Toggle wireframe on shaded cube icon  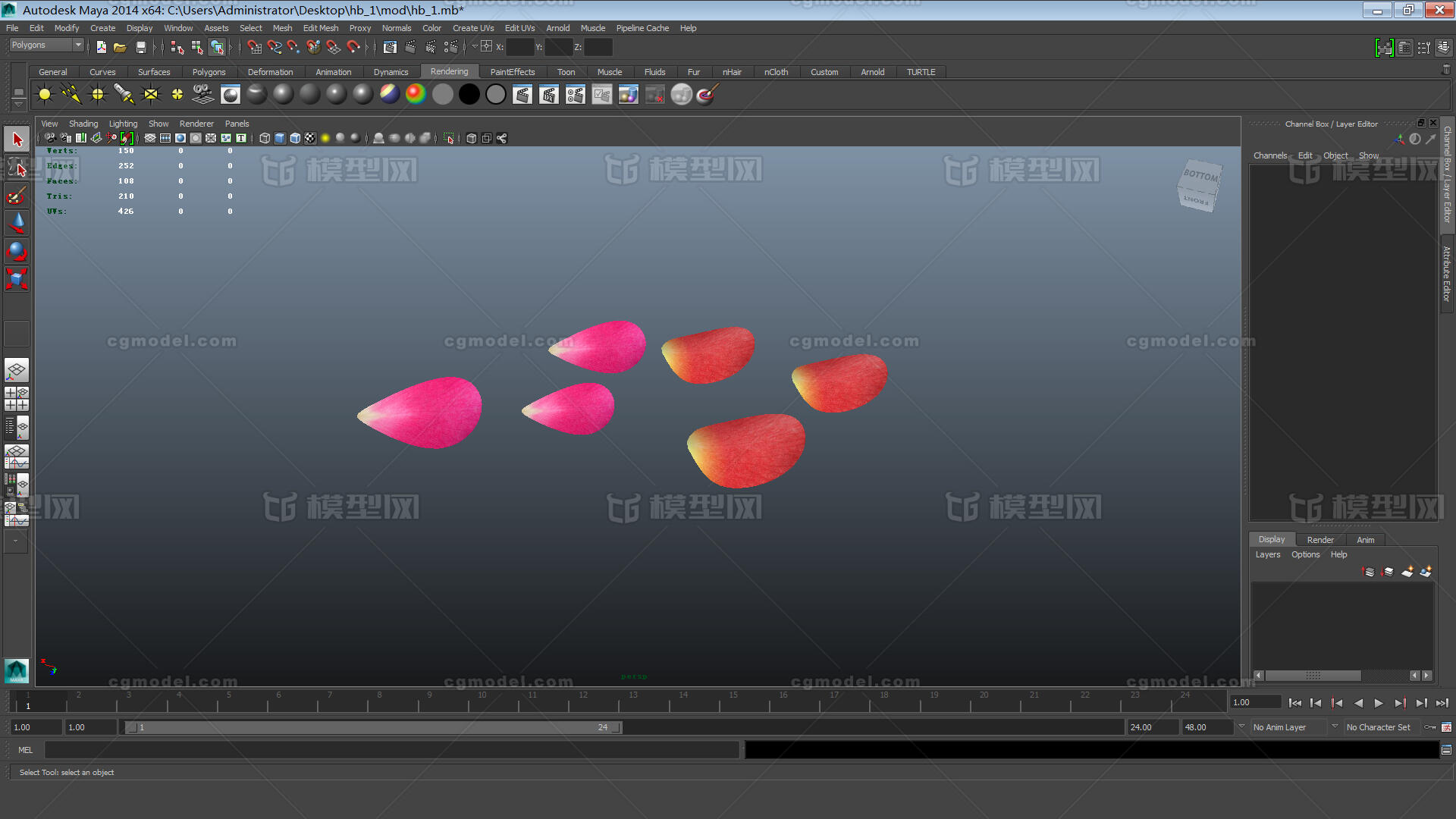(295, 138)
